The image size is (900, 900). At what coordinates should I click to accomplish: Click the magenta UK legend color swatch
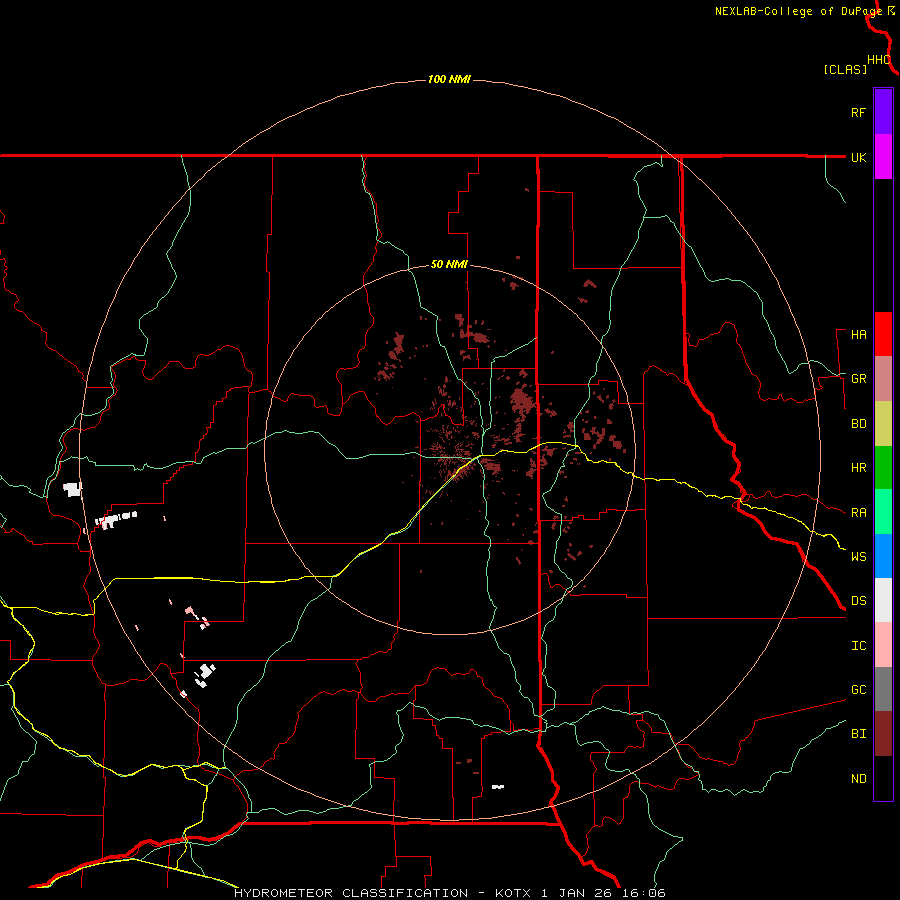[883, 157]
